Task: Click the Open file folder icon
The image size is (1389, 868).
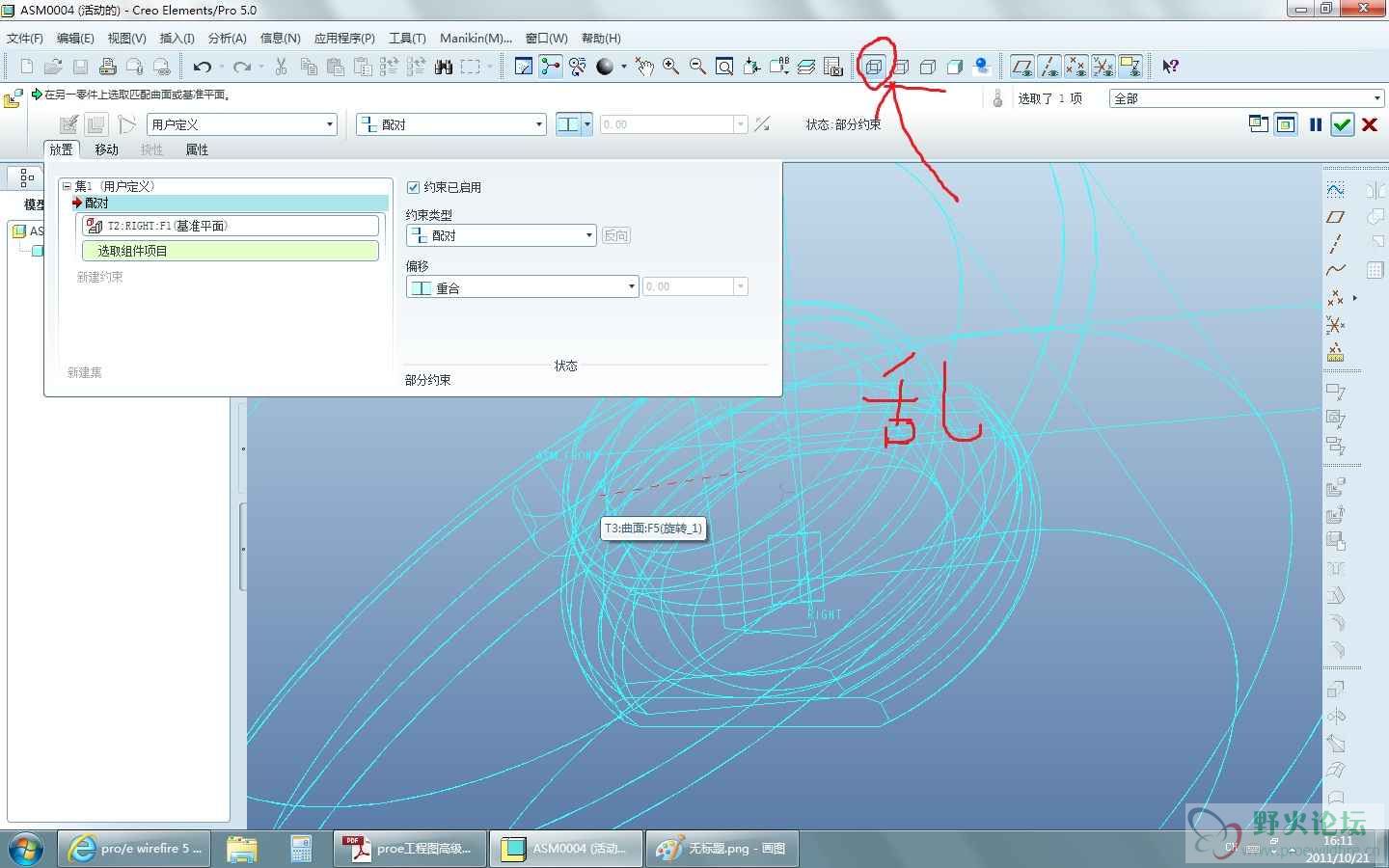Action: coord(54,67)
